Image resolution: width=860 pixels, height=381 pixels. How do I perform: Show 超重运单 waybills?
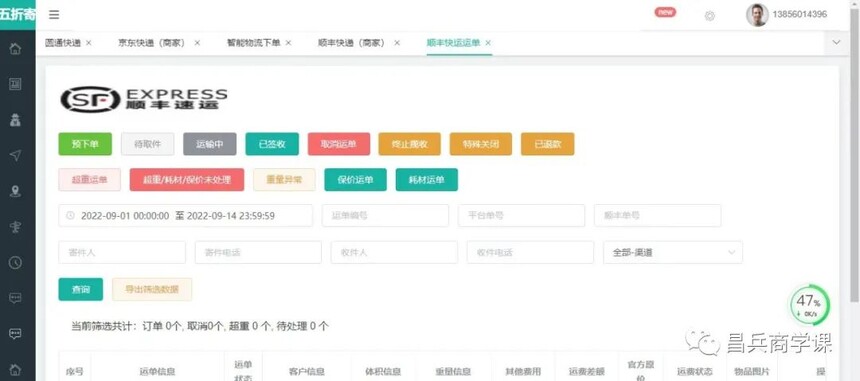(x=89, y=180)
